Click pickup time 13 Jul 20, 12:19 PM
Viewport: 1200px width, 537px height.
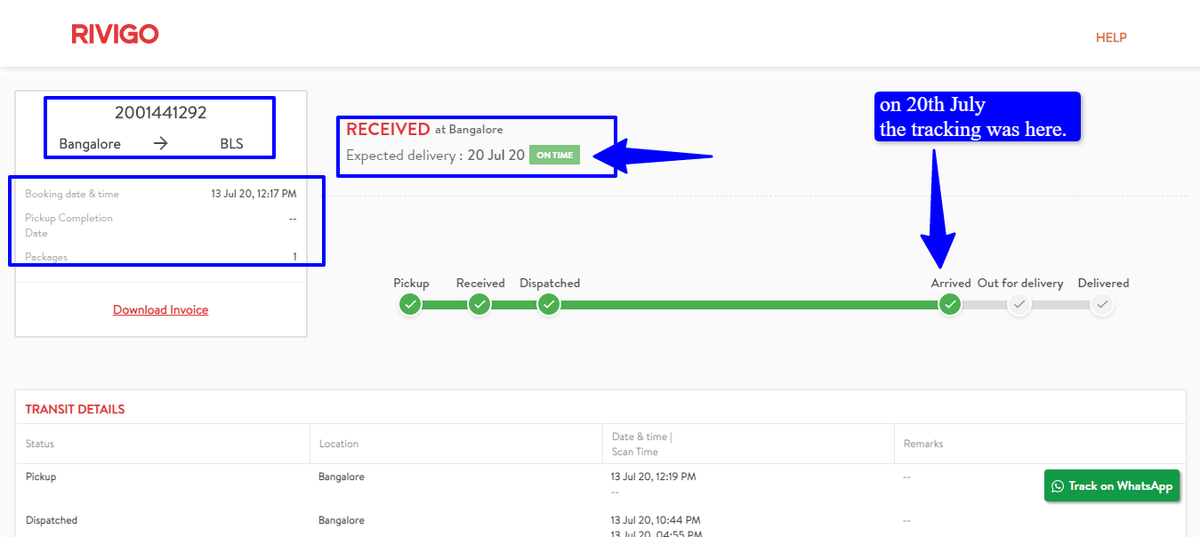(x=654, y=477)
